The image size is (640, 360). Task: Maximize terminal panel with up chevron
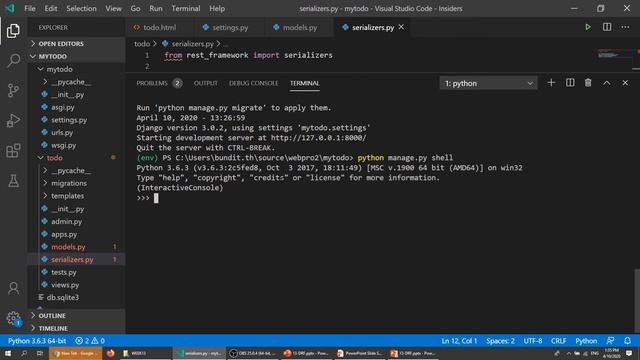(x=607, y=83)
